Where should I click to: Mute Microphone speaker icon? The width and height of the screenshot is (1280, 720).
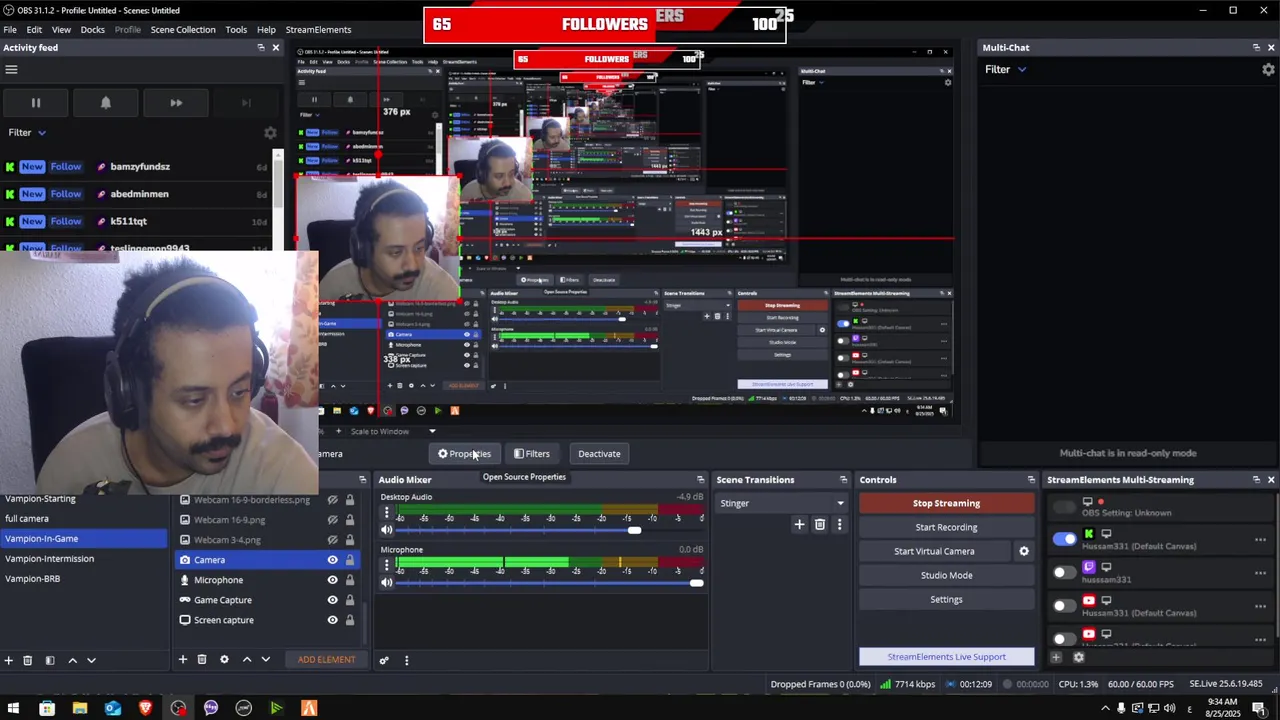(x=387, y=582)
